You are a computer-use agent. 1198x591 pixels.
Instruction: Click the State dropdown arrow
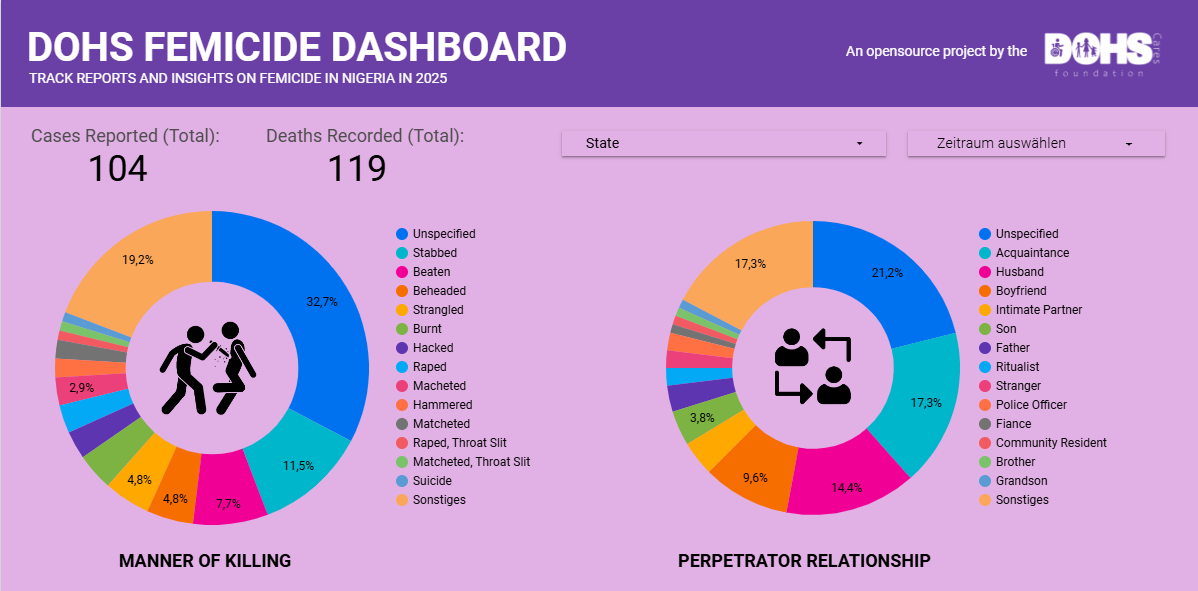(859, 144)
